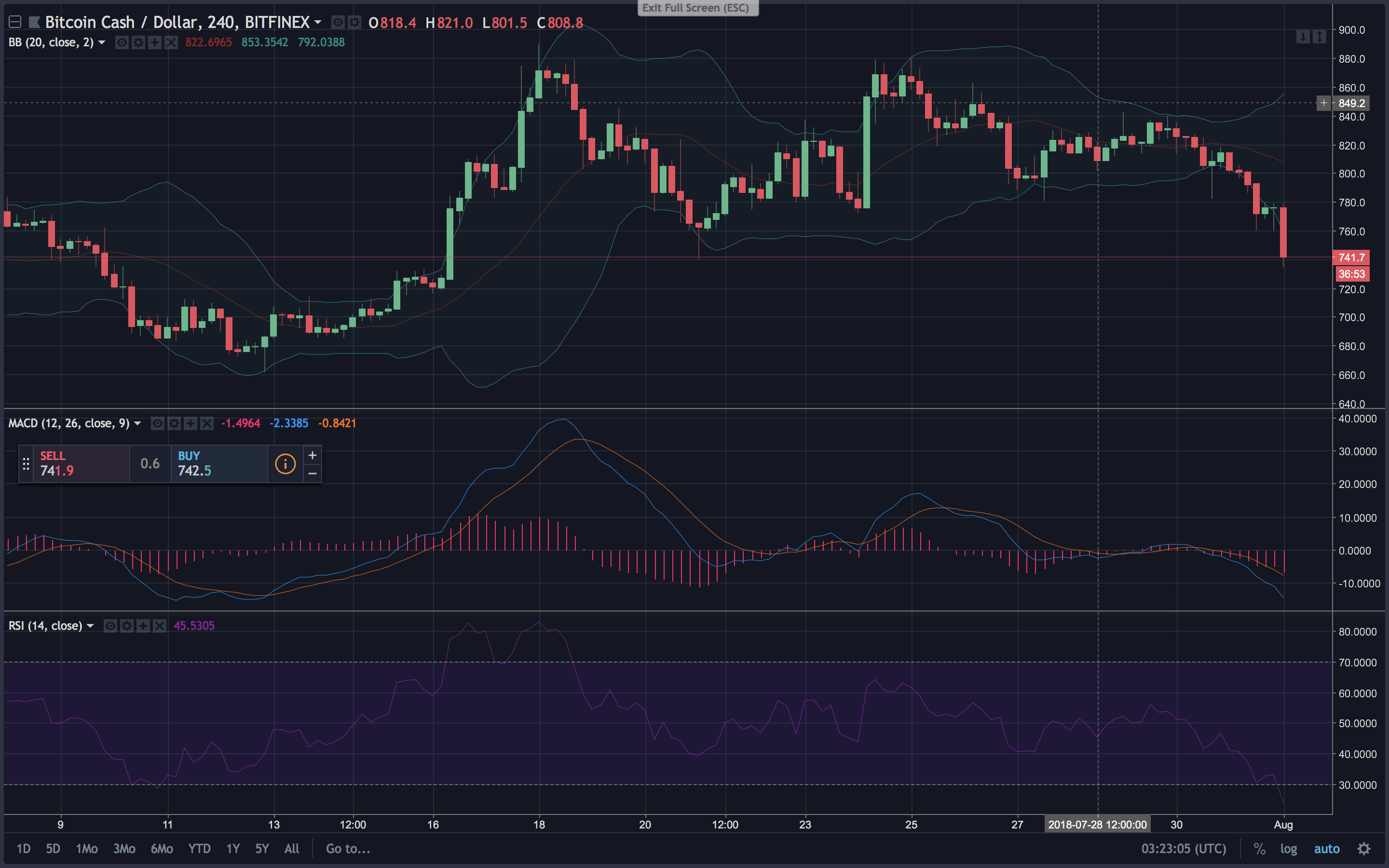Screen dimensions: 1389x868
Task: Hide the RSI indicator
Action: pyautogui.click(x=110, y=626)
